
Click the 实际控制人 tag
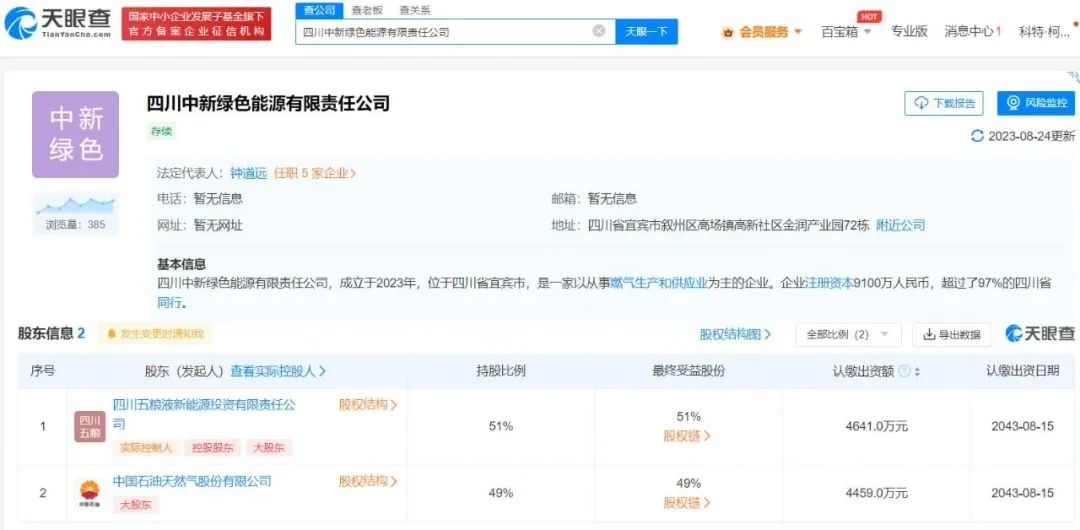click(146, 447)
